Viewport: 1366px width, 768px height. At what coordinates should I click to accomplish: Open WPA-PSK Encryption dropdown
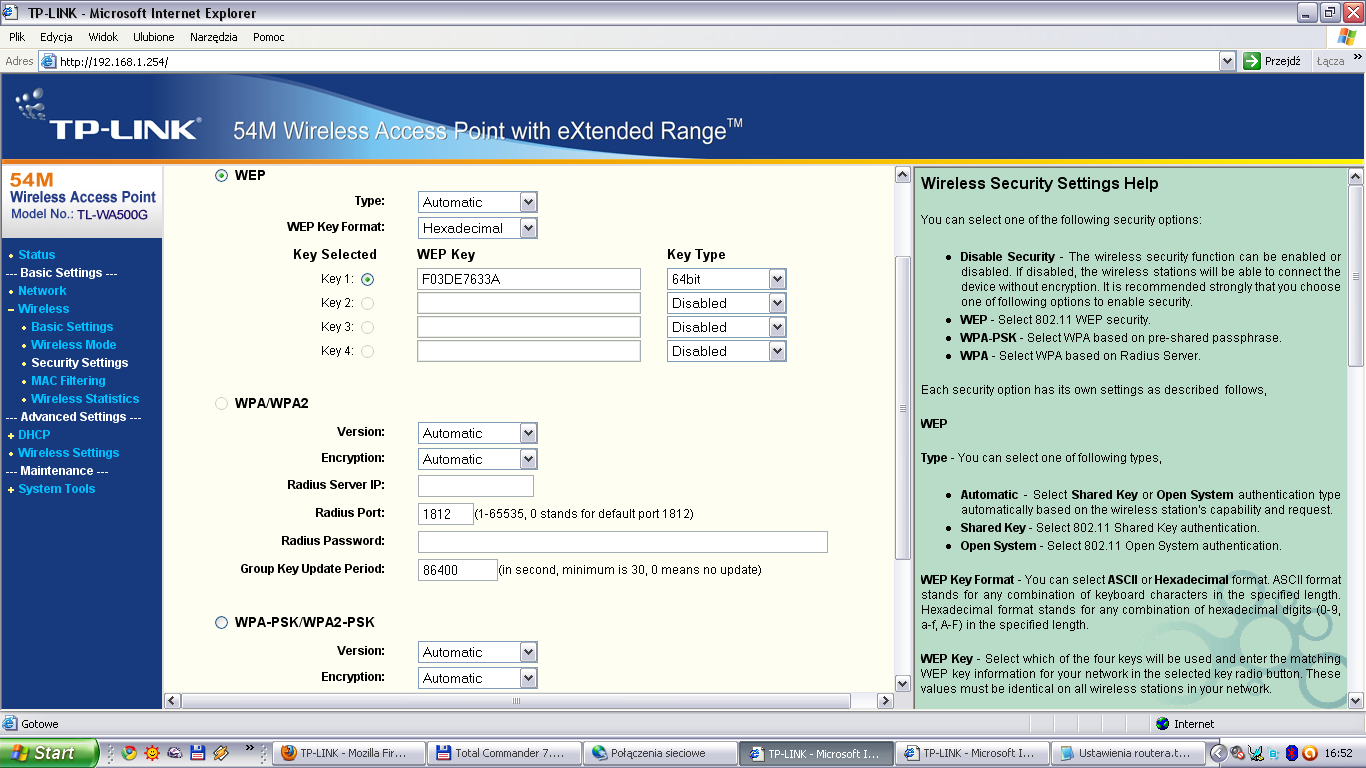click(x=478, y=678)
